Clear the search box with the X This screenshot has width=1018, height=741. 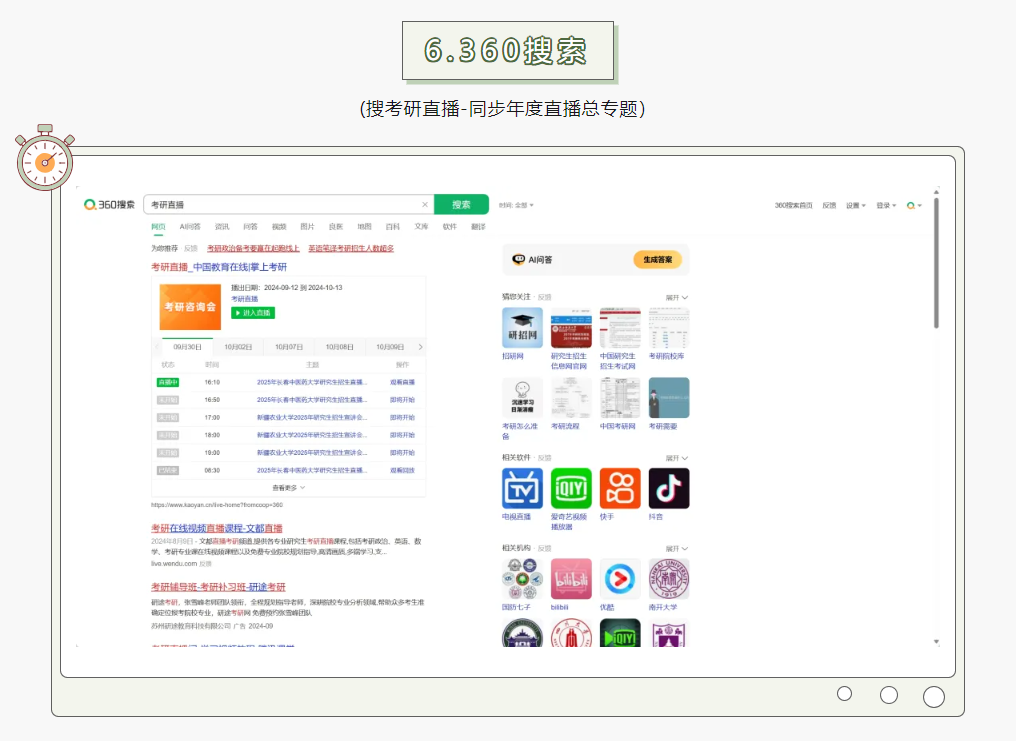point(425,205)
